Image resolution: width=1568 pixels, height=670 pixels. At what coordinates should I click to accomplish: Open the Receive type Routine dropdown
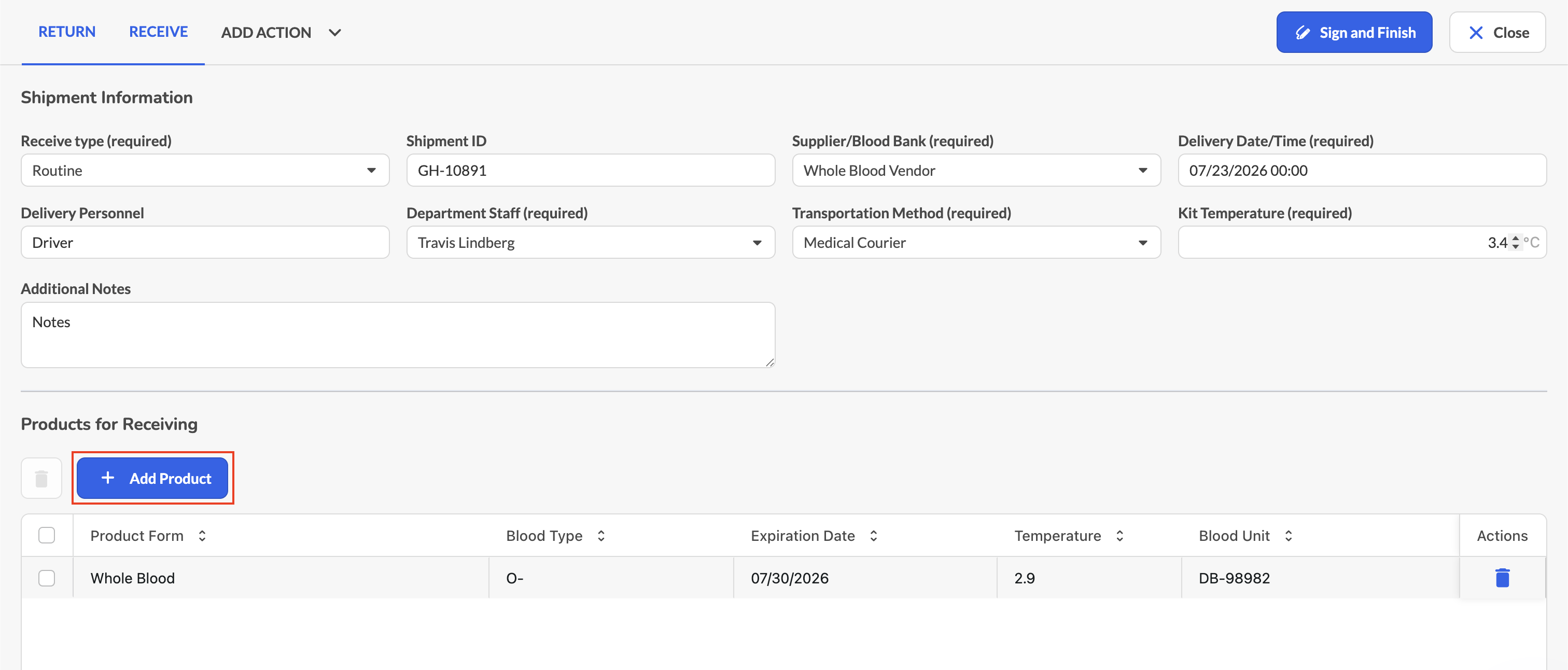(x=205, y=171)
